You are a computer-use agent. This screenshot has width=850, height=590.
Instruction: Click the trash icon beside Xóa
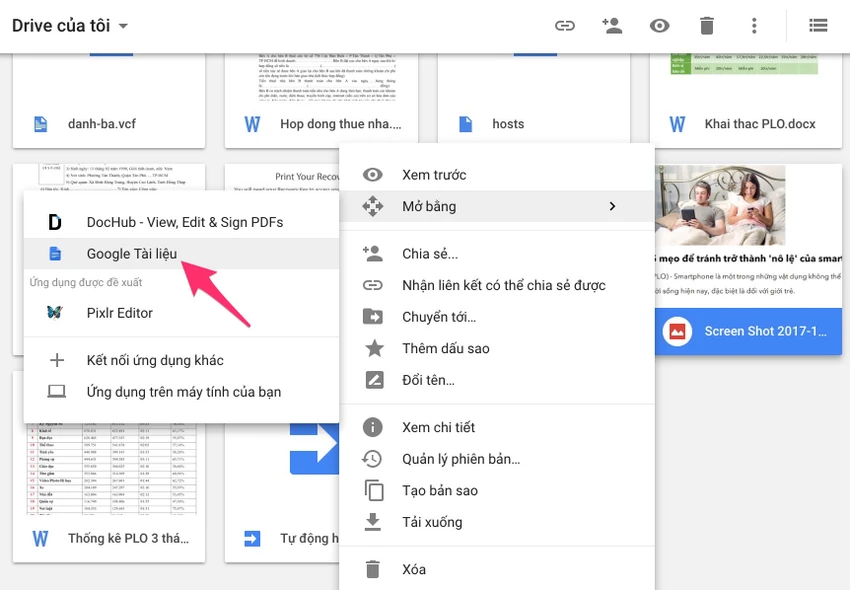(x=372, y=569)
